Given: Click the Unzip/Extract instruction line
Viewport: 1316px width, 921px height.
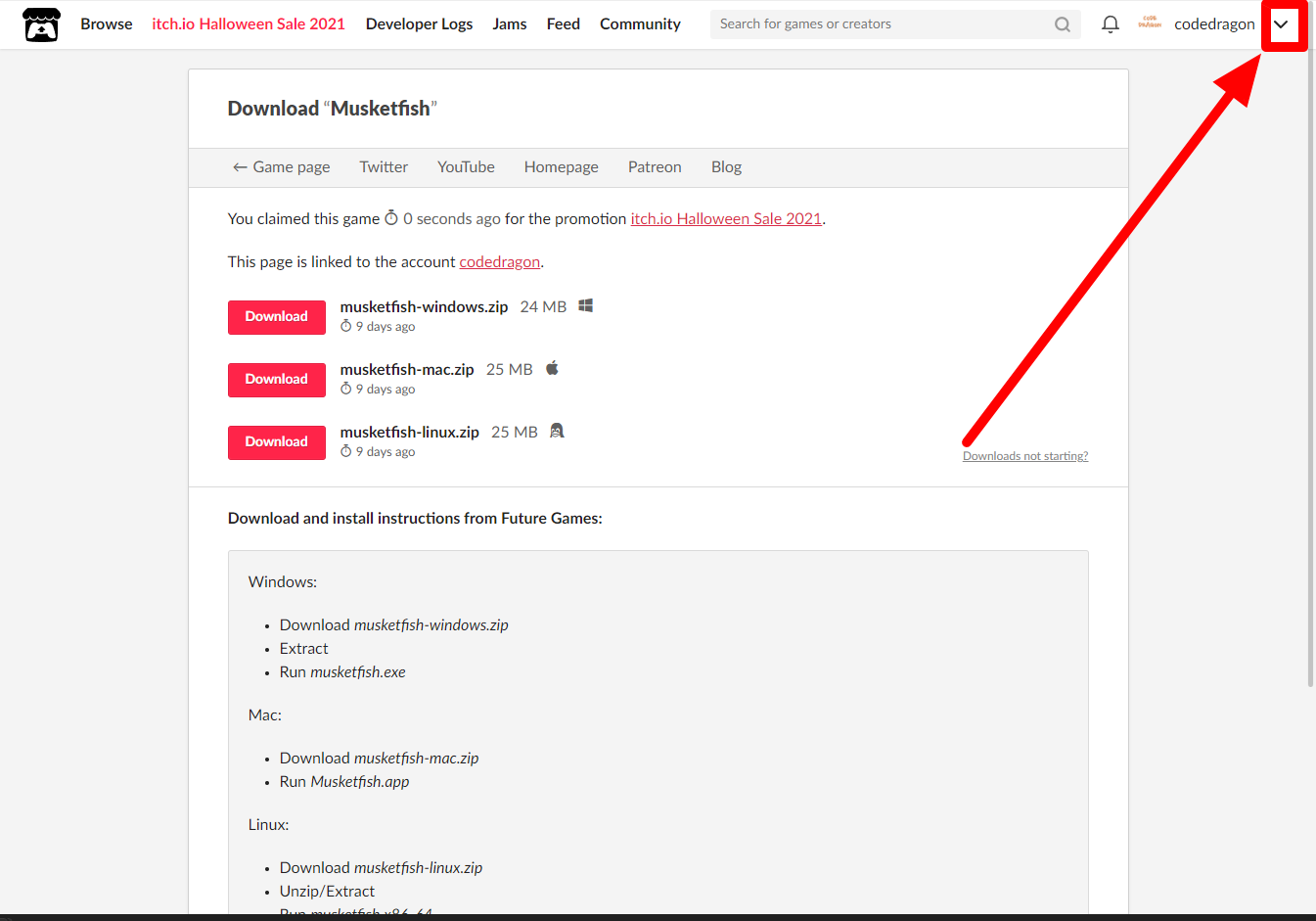Looking at the screenshot, I should click(x=327, y=892).
